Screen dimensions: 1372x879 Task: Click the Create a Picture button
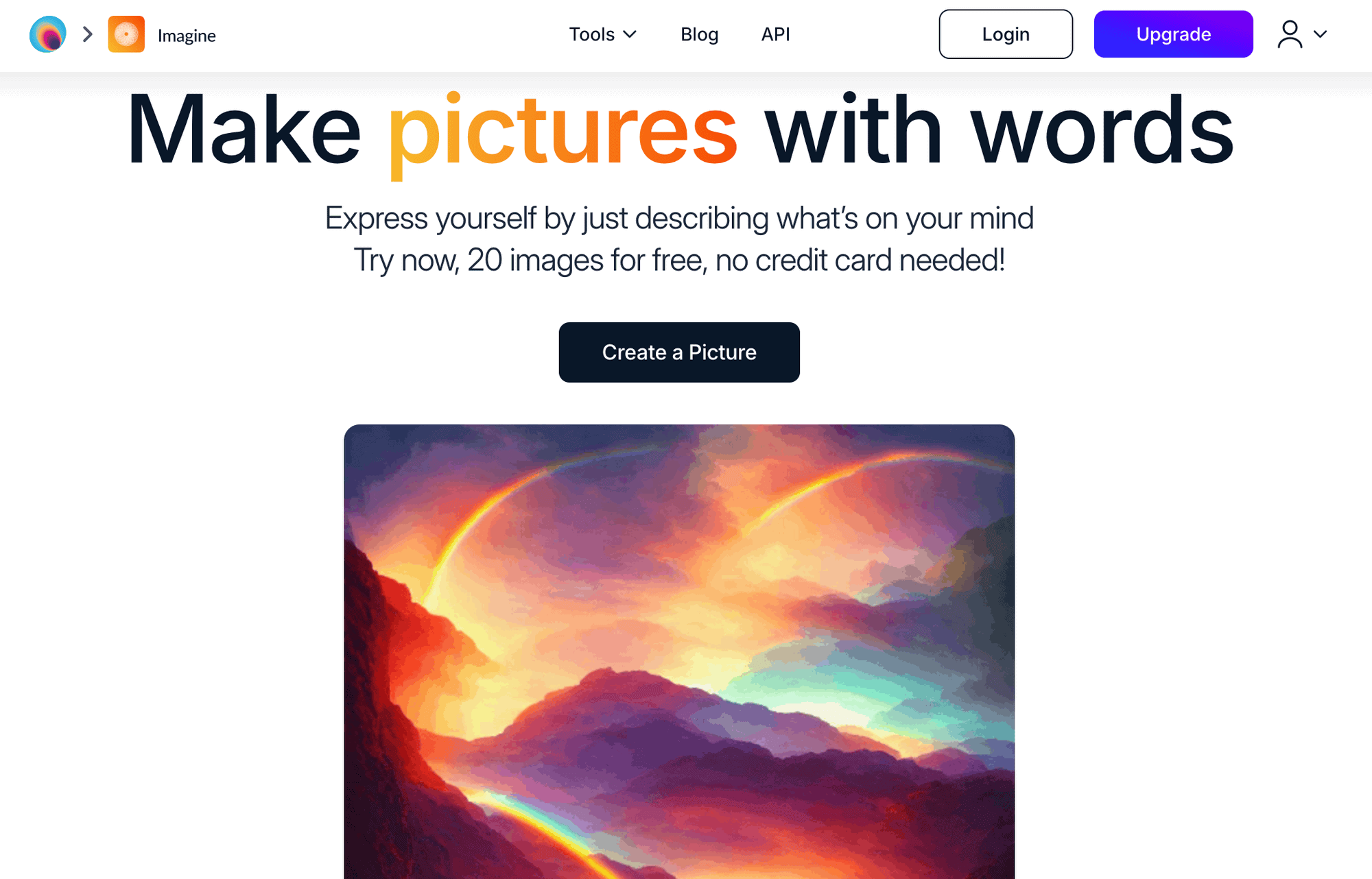coord(679,352)
